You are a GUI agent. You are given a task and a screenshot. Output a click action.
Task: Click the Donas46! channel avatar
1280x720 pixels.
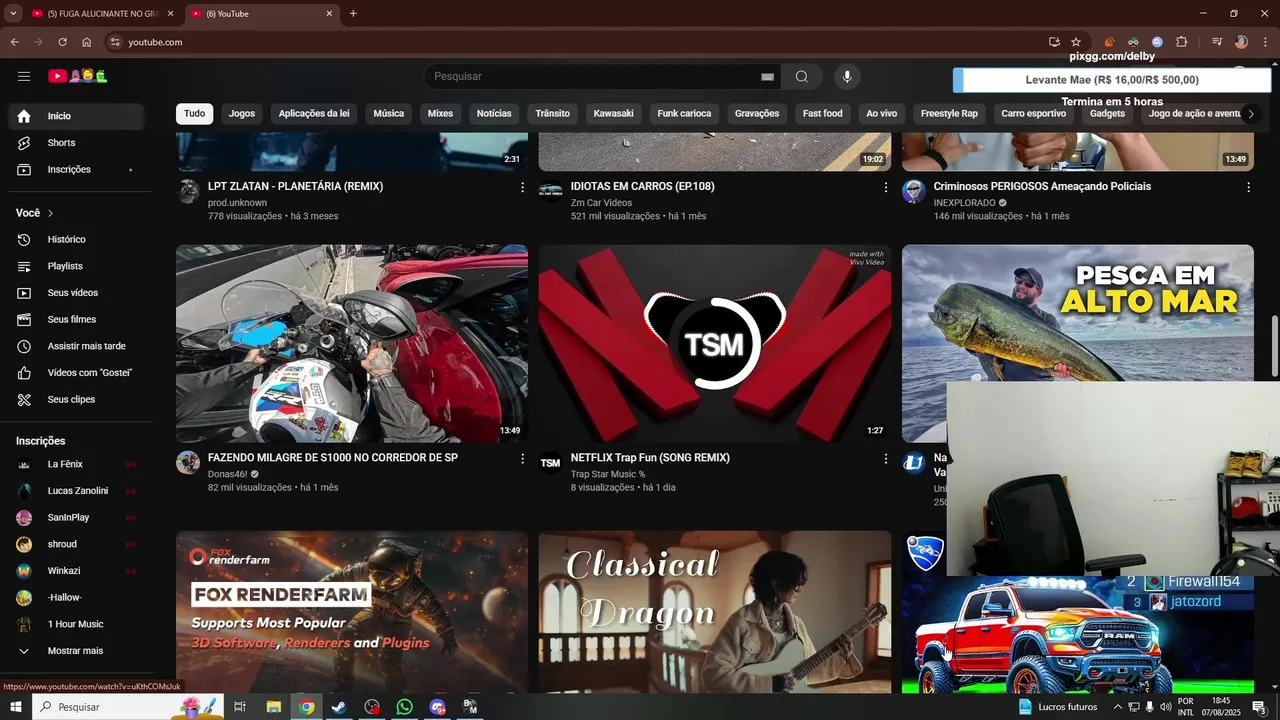click(x=188, y=462)
